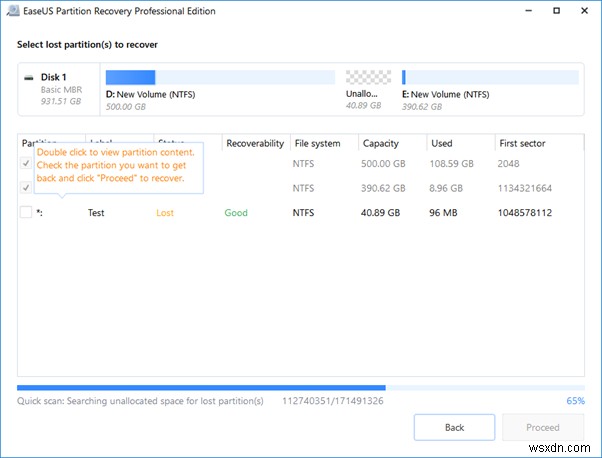Sort by the Recoverability column header
This screenshot has width=602, height=458.
(x=254, y=143)
